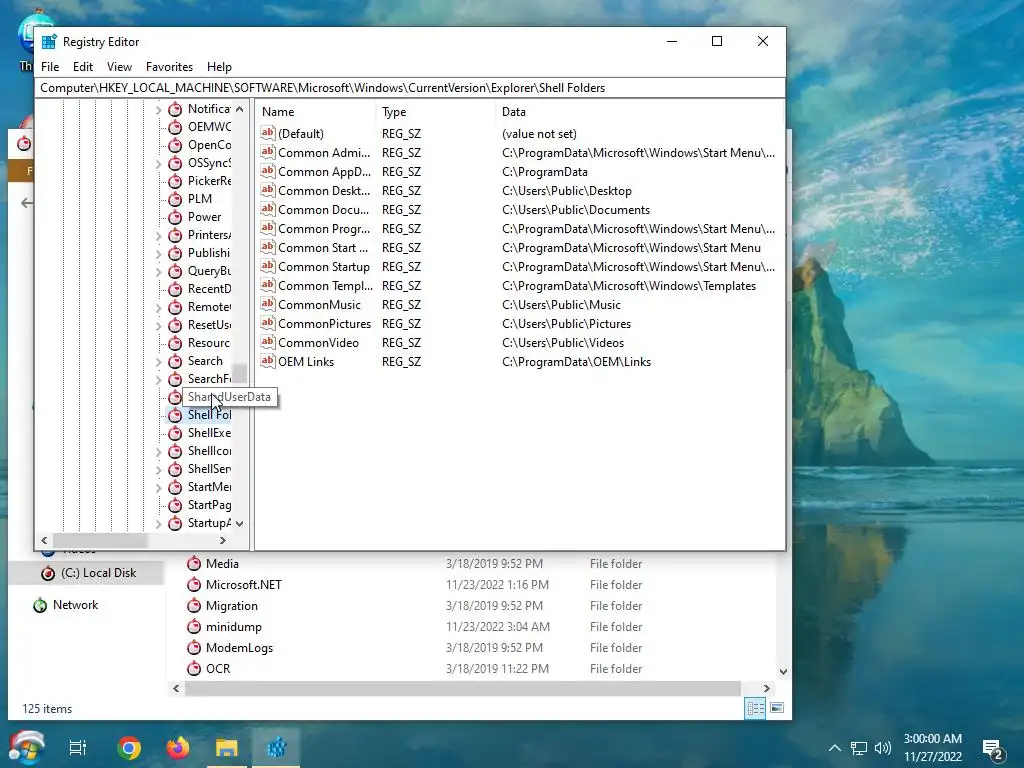Click the tree pane scroll down arrow

[x=240, y=523]
